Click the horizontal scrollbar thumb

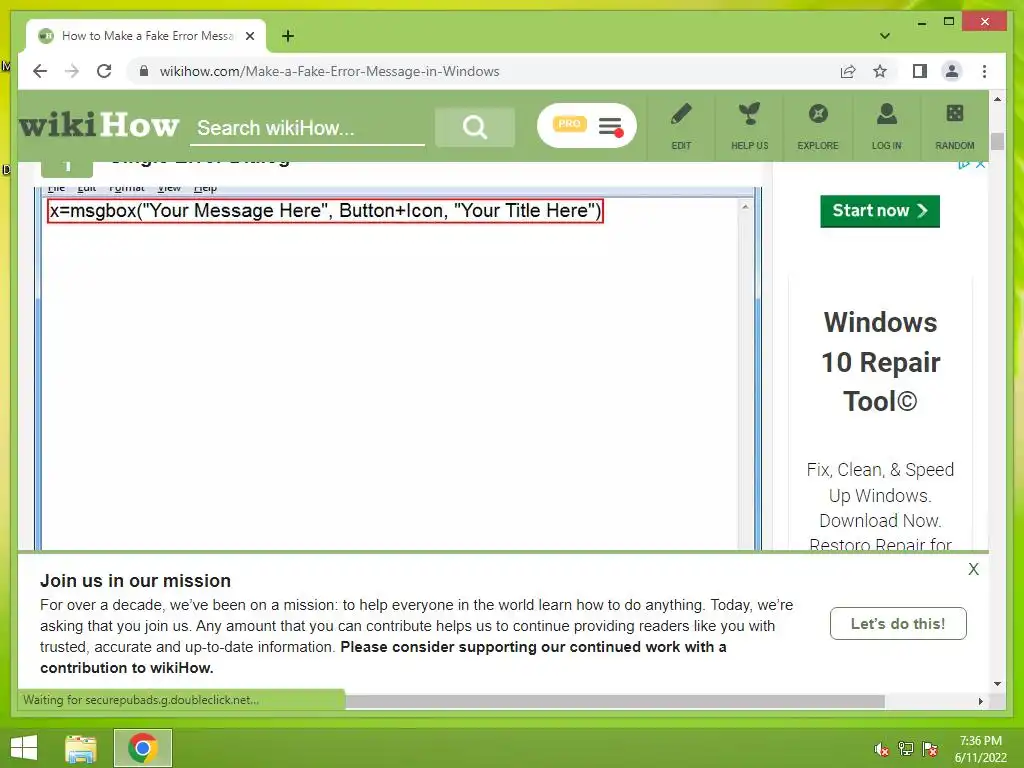coord(615,701)
